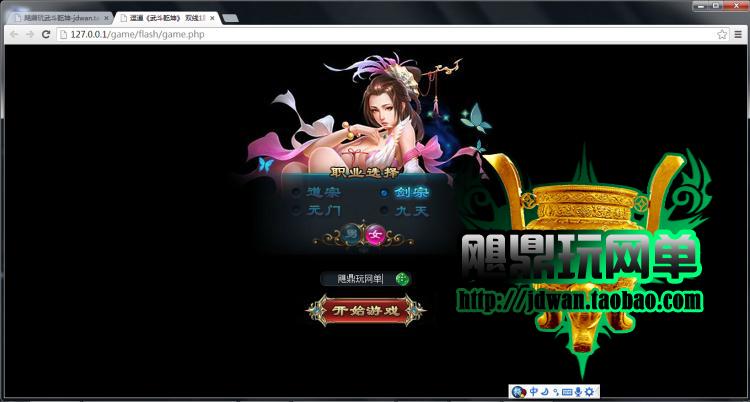Open the IME soft keyboard icon
750x402 pixels.
coord(567,392)
